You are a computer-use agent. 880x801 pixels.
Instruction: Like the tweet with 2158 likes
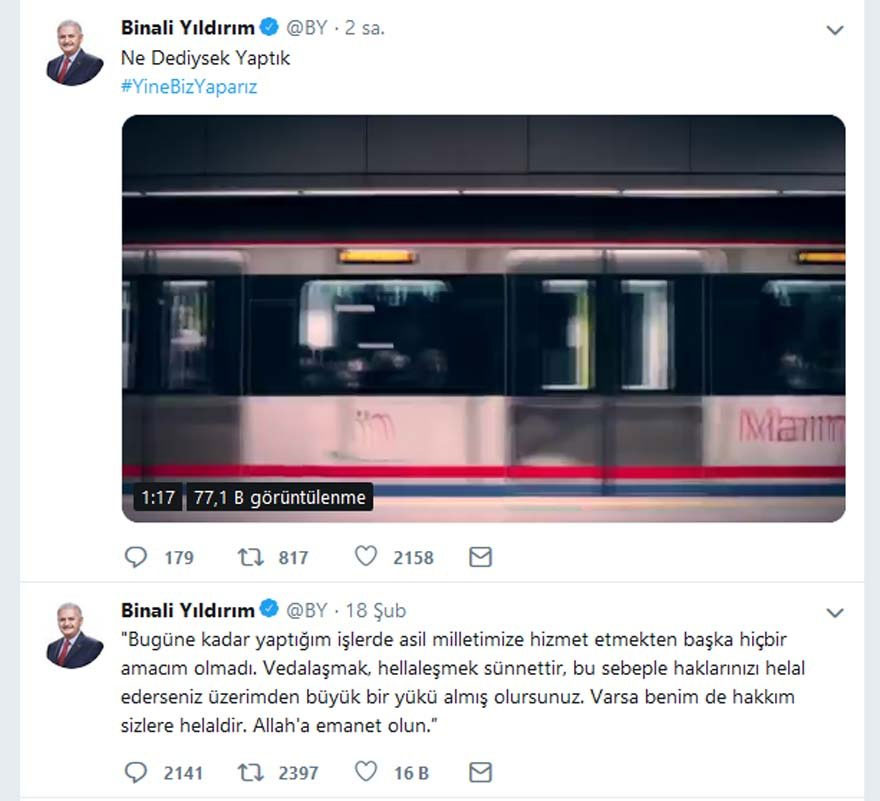[x=366, y=556]
